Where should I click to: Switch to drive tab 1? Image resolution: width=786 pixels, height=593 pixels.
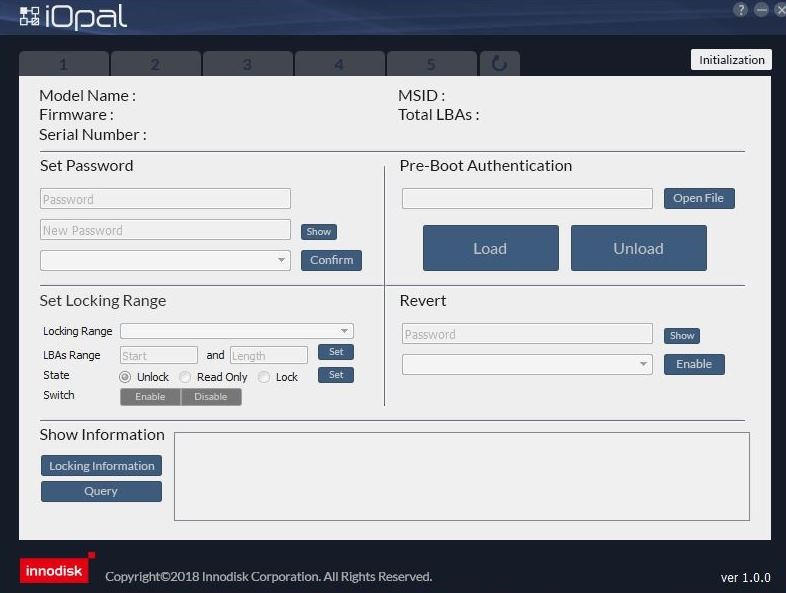click(63, 65)
